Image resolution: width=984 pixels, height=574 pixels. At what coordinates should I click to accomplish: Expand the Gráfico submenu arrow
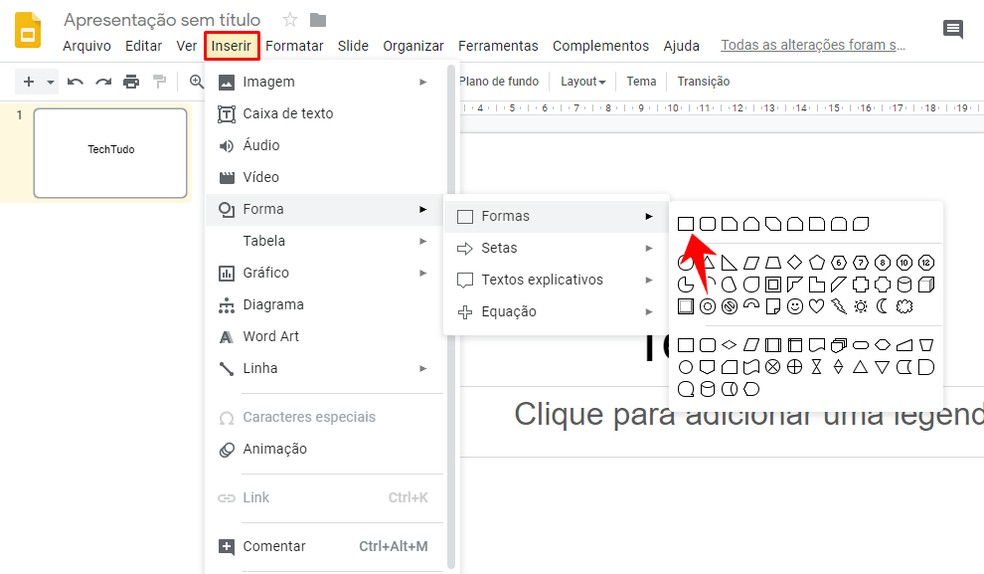click(423, 273)
